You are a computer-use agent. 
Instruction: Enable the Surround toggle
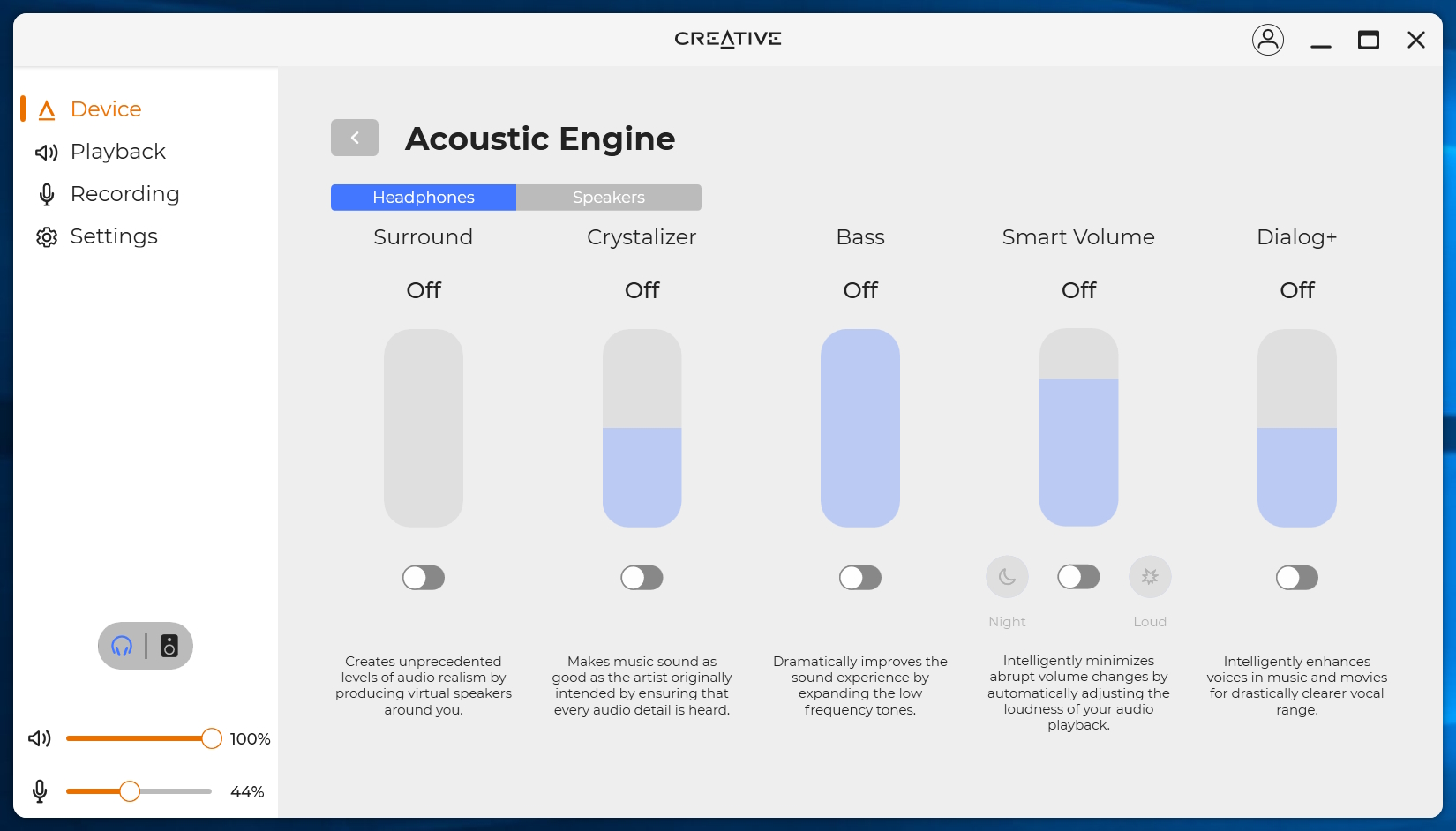[x=424, y=578]
